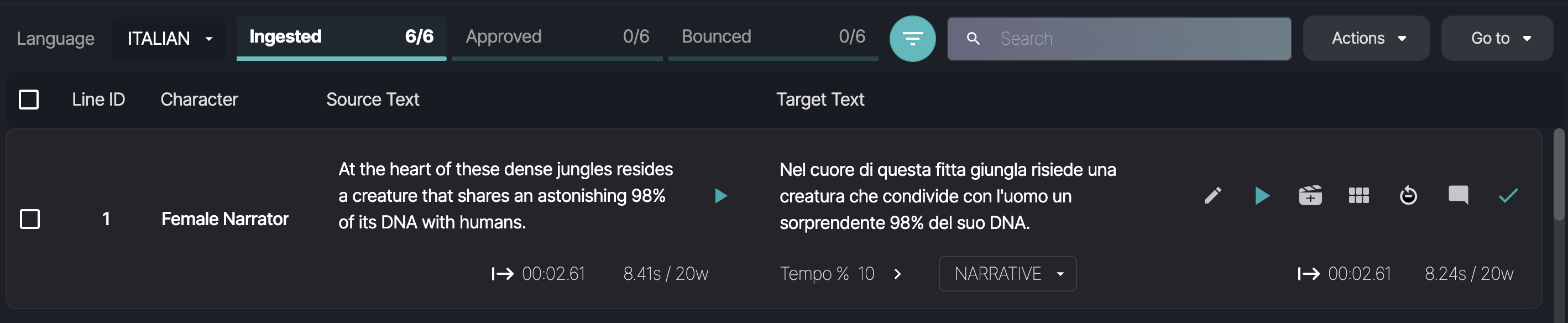Play the English source audio clip
This screenshot has width=1568, height=323.
(x=721, y=196)
